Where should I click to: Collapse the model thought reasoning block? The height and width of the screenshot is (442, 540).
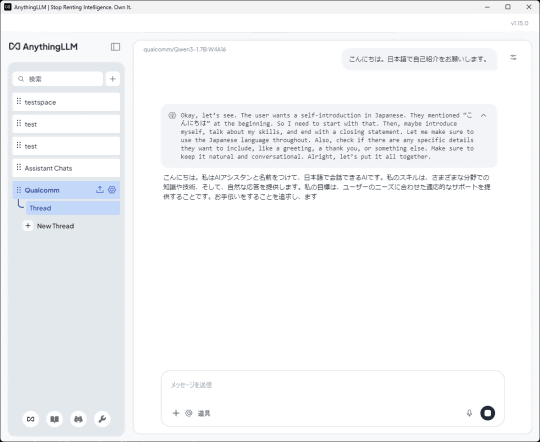pyautogui.click(x=484, y=115)
